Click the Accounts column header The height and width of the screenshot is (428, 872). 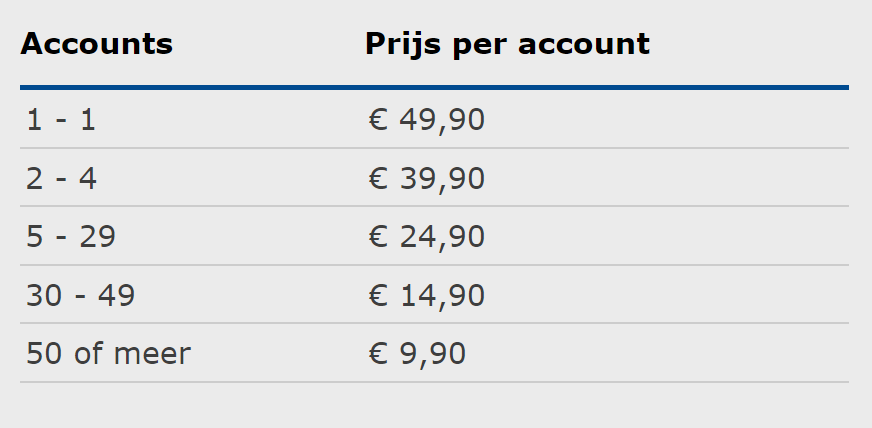pyautogui.click(x=96, y=43)
